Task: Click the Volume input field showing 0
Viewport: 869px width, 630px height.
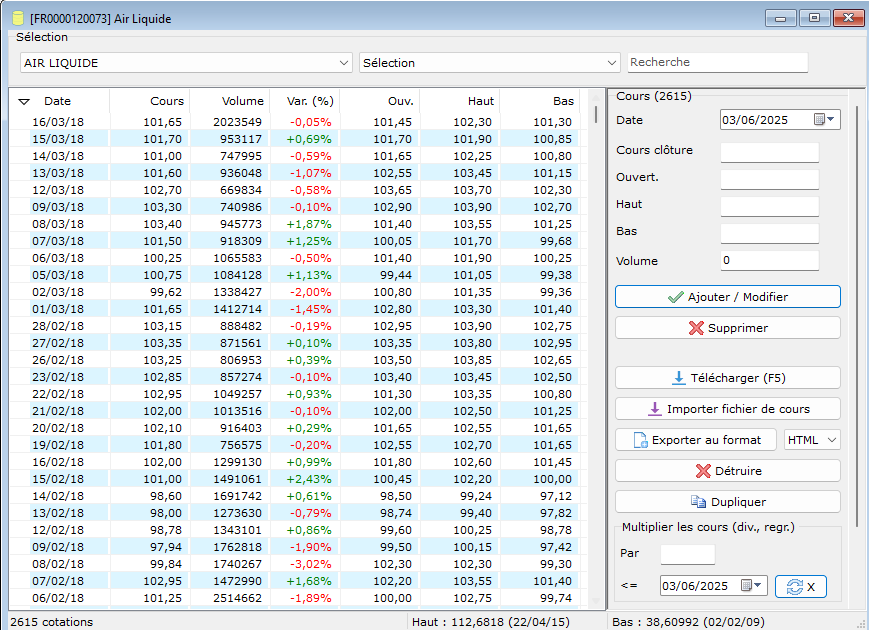Action: click(x=770, y=260)
